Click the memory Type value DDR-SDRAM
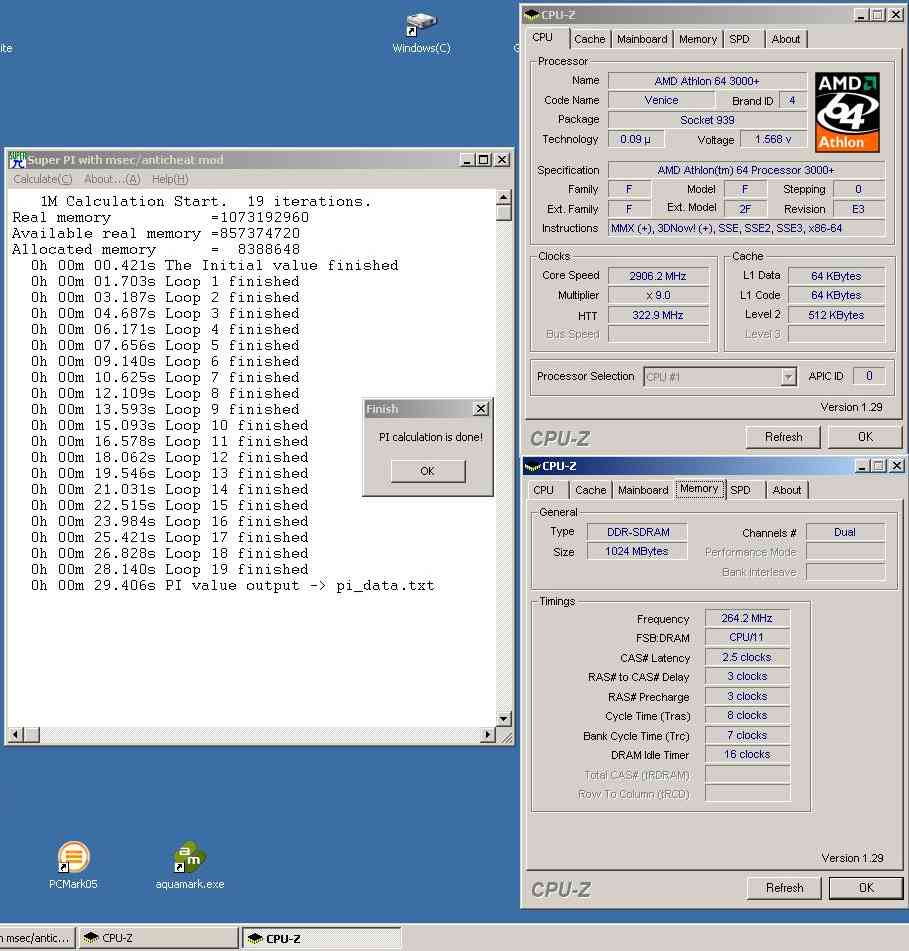Viewport: 909px width, 951px height. coord(638,532)
